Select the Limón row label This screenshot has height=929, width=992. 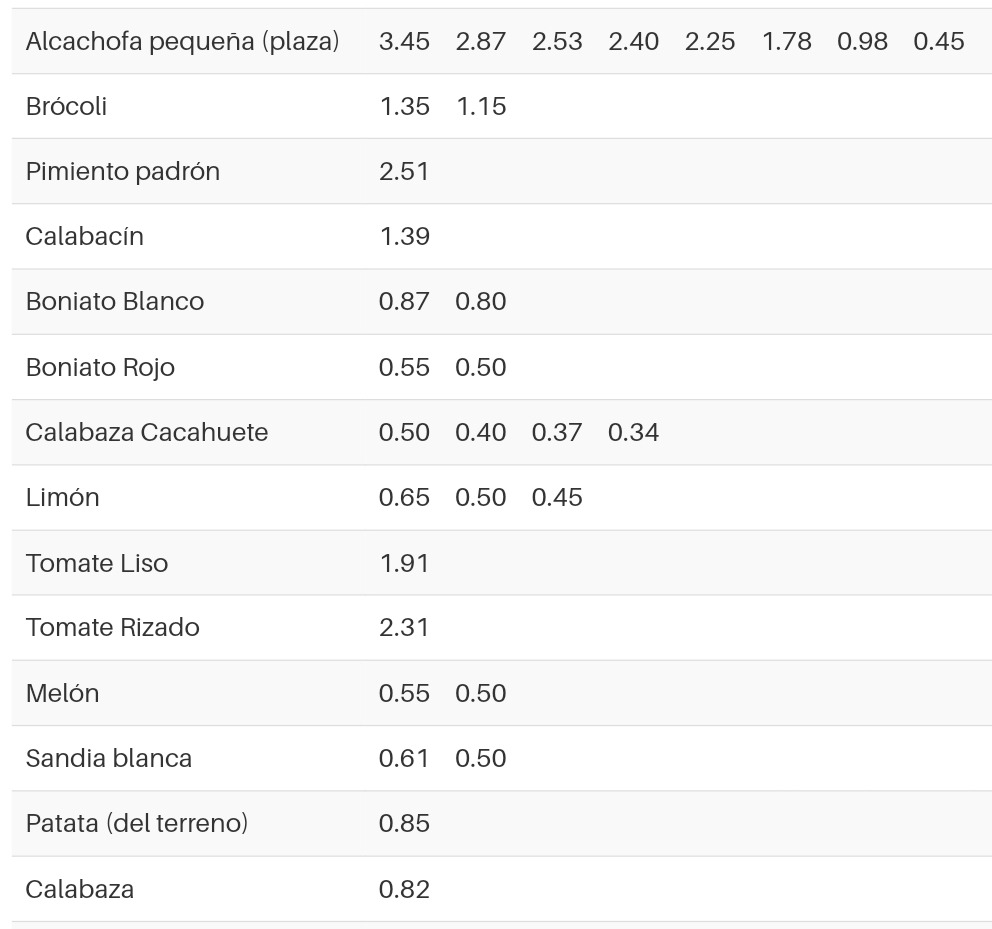pyautogui.click(x=62, y=498)
